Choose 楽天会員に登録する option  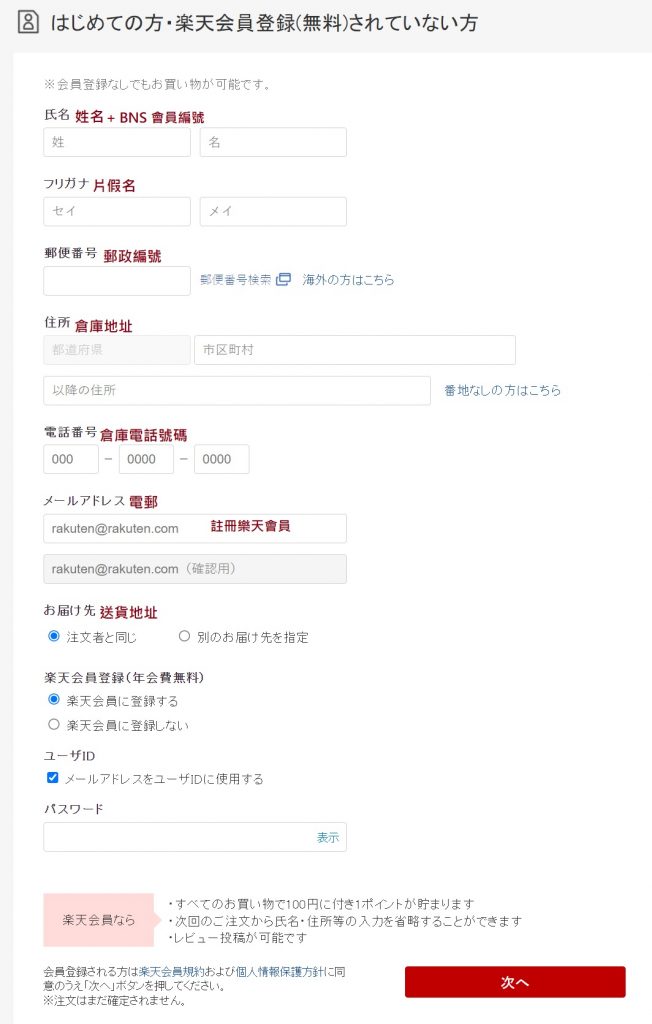pos(54,700)
